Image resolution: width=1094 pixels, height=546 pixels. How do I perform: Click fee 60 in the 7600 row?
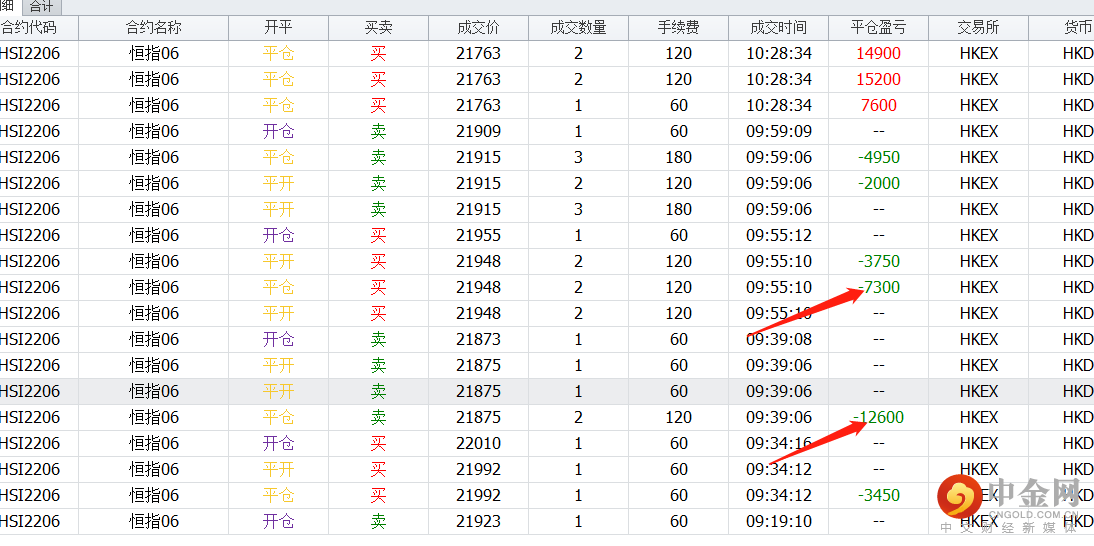tap(678, 105)
